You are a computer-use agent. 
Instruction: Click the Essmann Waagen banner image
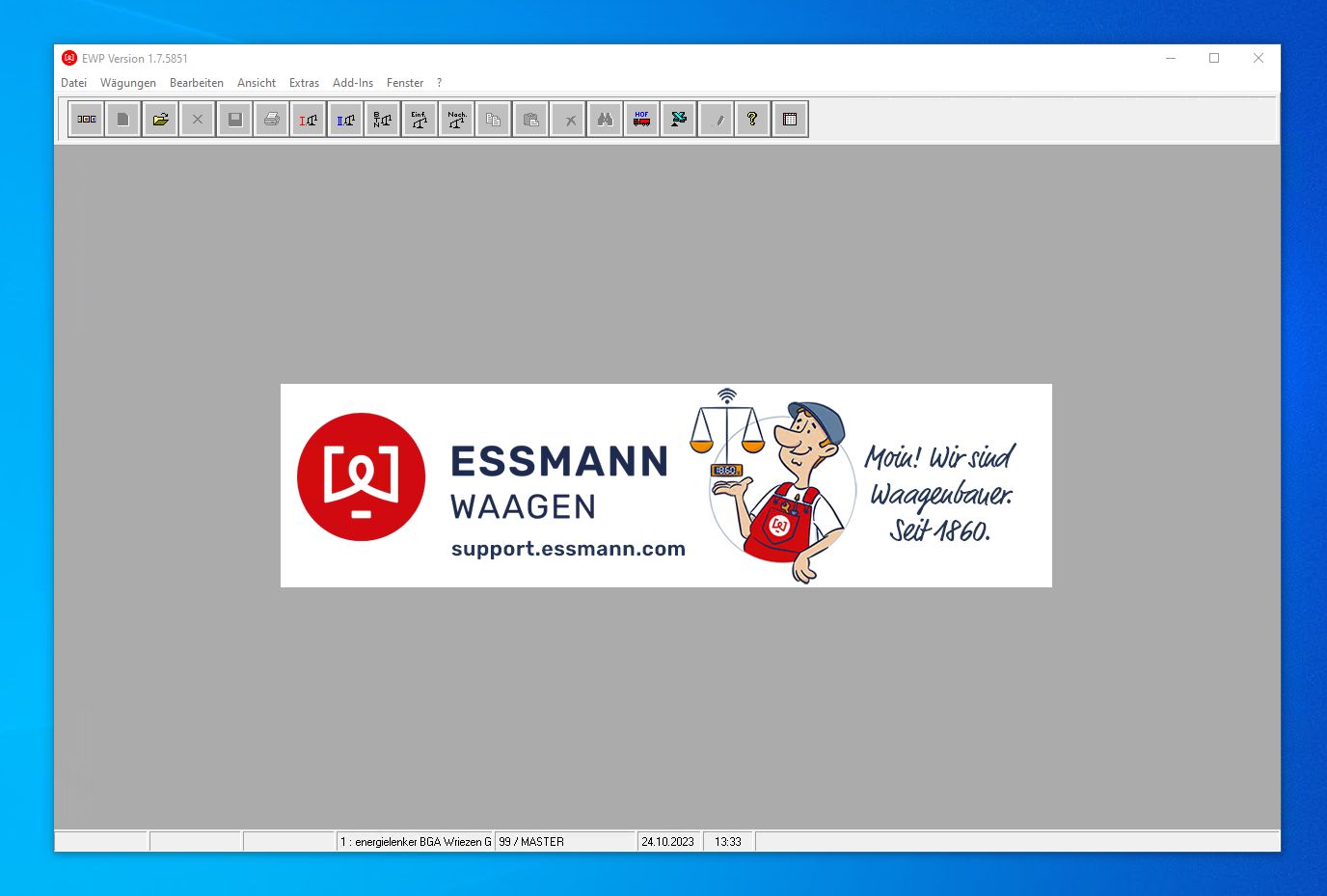(x=665, y=485)
